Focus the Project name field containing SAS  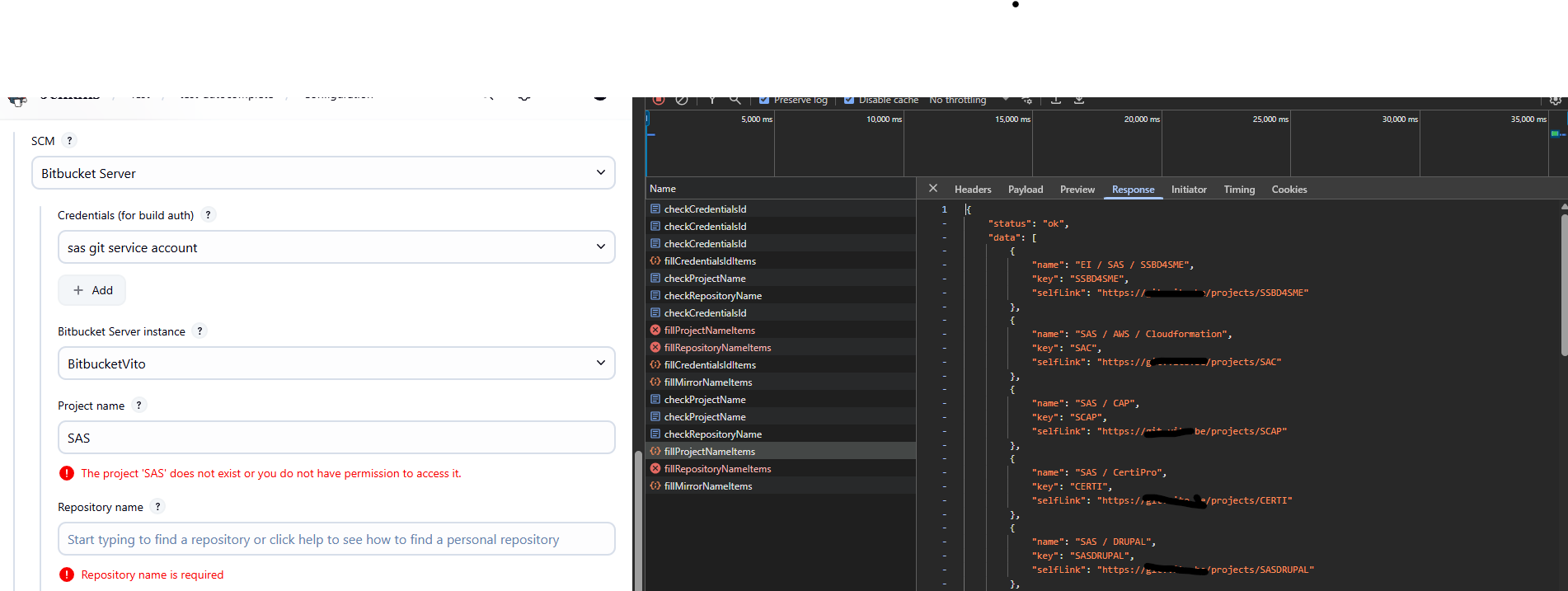tap(336, 438)
